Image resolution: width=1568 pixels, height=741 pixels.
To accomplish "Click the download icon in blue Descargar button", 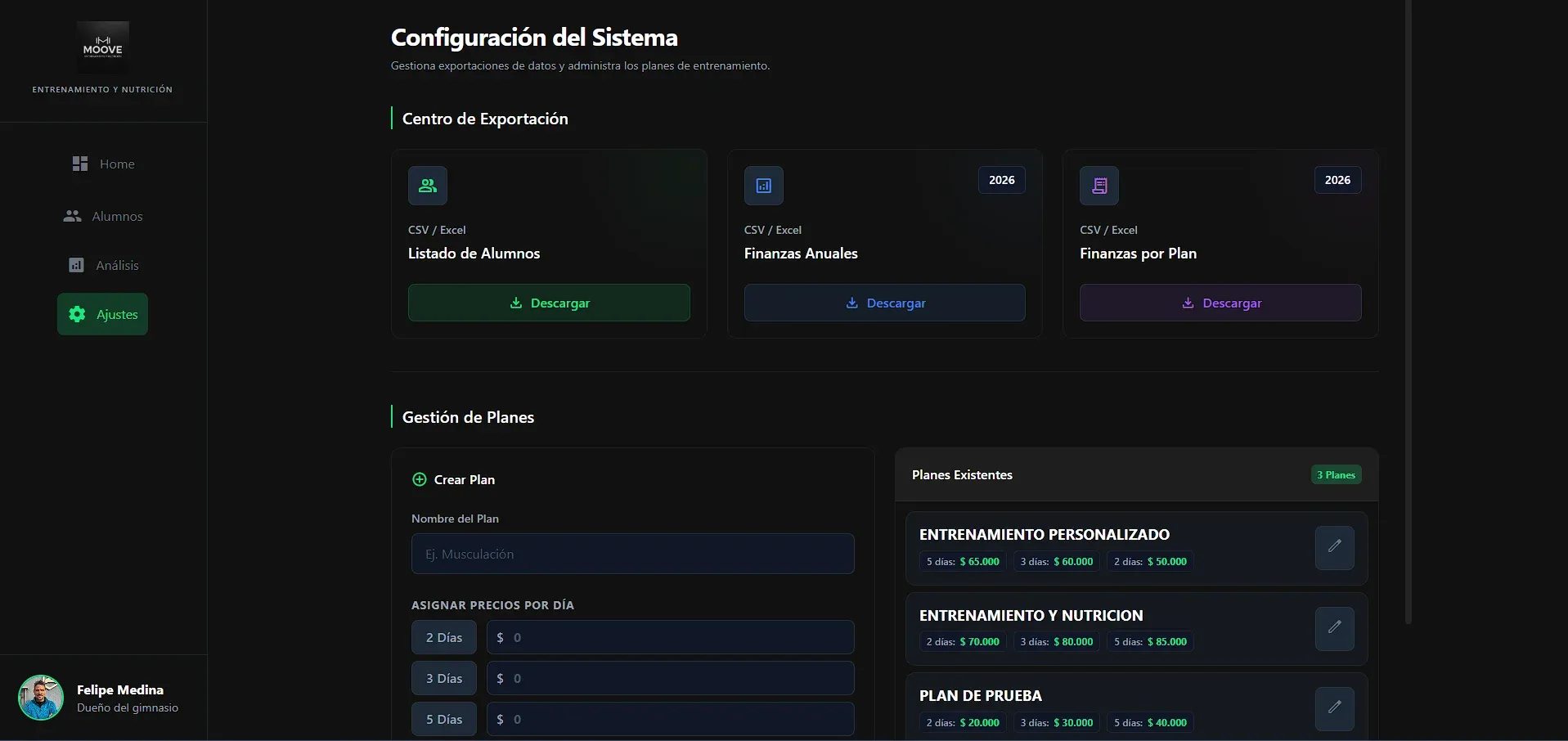I will (x=852, y=303).
